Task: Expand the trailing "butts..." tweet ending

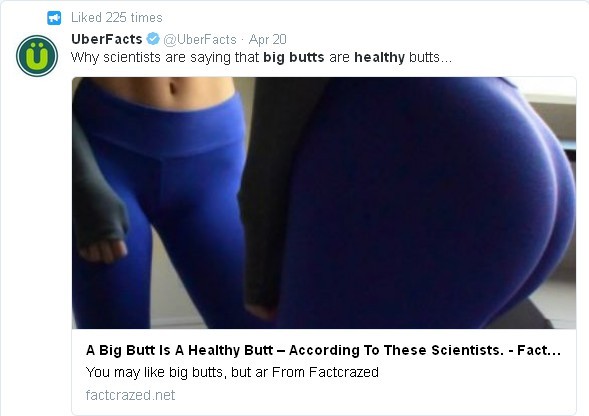Action: pos(430,57)
